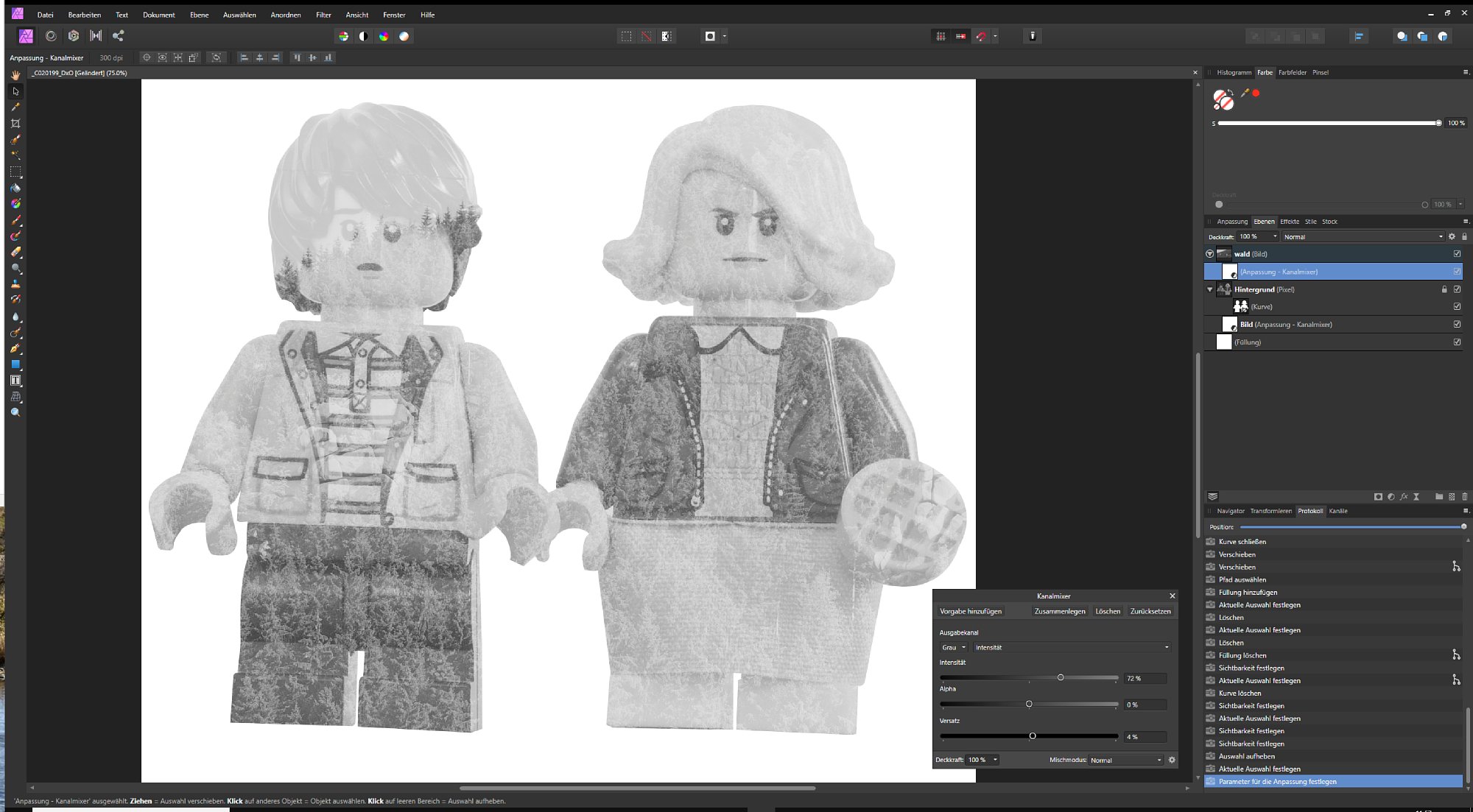This screenshot has width=1473, height=812.
Task: Uncheck visibility of the (Kurve) layer
Action: tap(1457, 307)
